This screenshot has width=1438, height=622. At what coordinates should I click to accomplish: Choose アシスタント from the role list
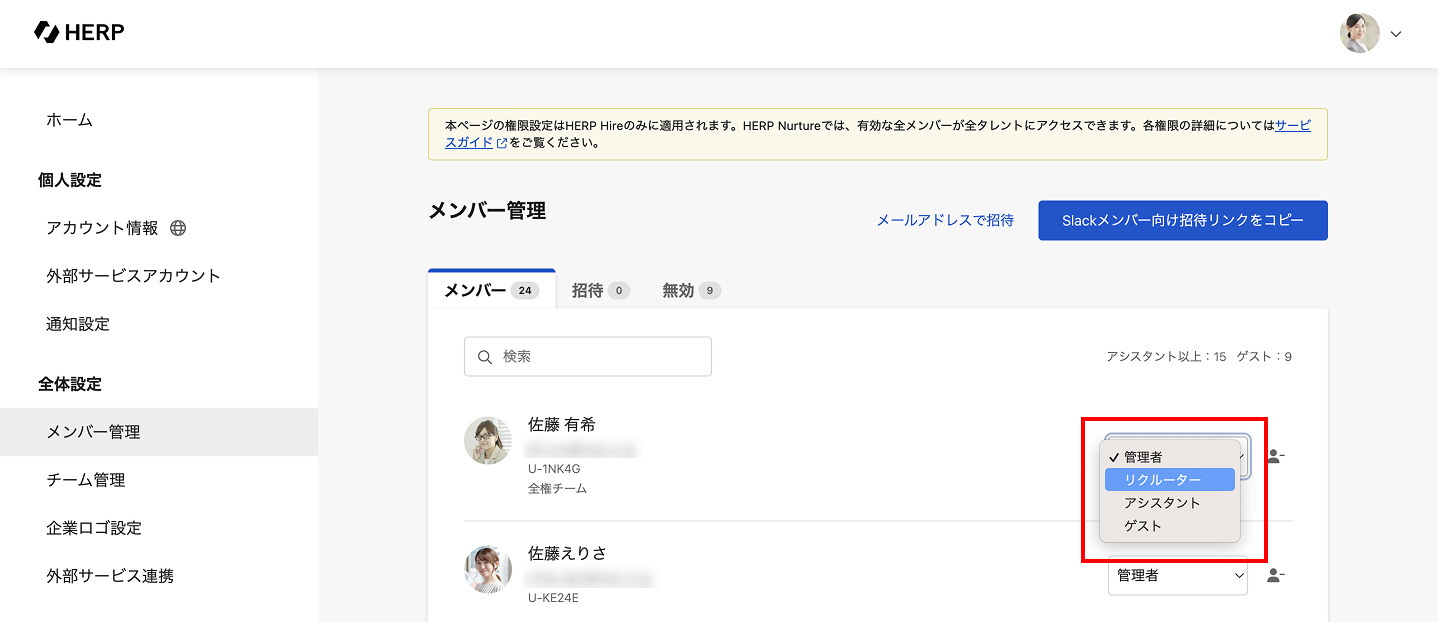pos(1161,503)
